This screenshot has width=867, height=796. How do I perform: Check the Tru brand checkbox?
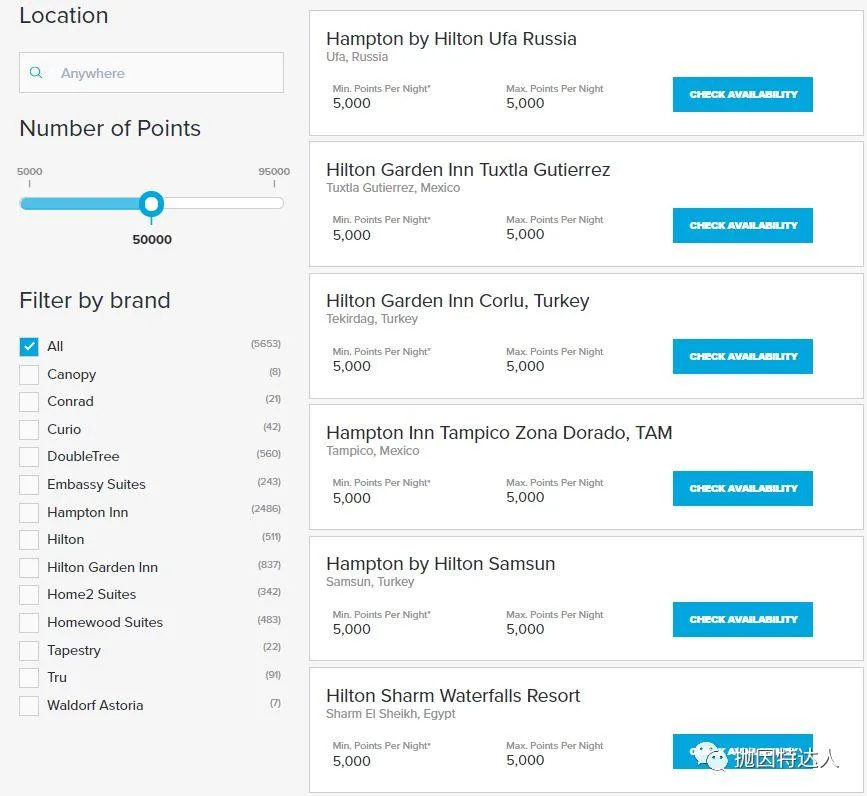point(29,678)
